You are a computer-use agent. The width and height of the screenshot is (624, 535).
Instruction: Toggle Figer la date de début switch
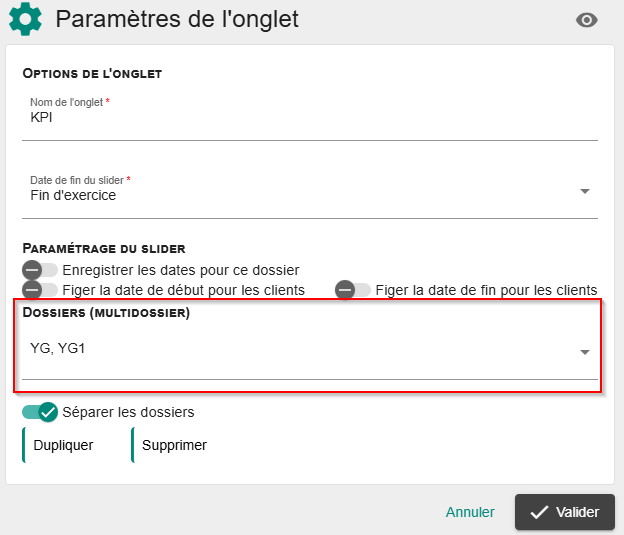click(x=40, y=290)
